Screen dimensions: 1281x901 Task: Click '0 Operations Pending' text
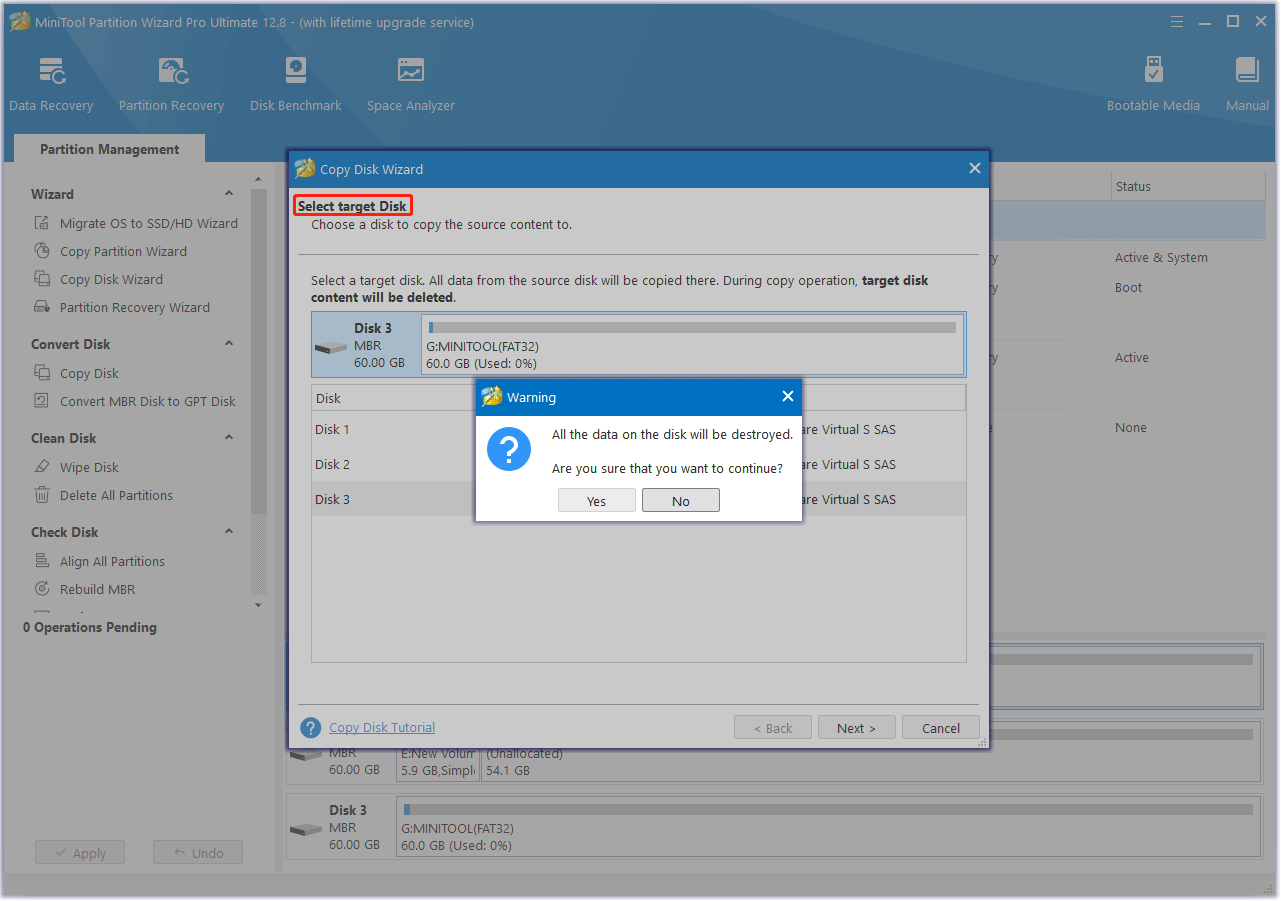90,627
